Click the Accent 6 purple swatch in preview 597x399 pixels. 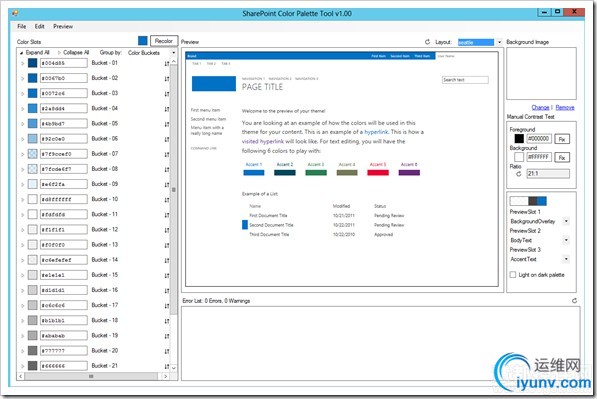coord(409,172)
